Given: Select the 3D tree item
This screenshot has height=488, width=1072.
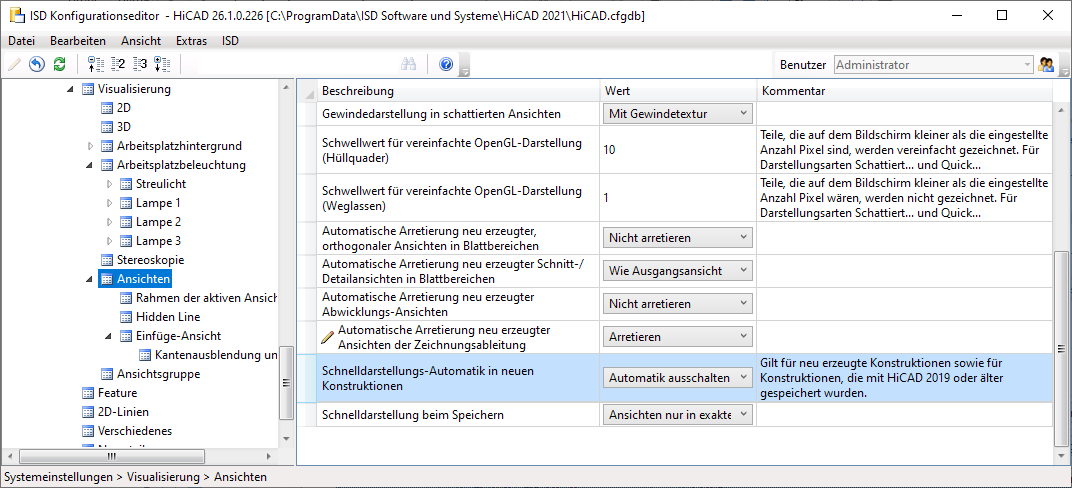Looking at the screenshot, I should 124,127.
